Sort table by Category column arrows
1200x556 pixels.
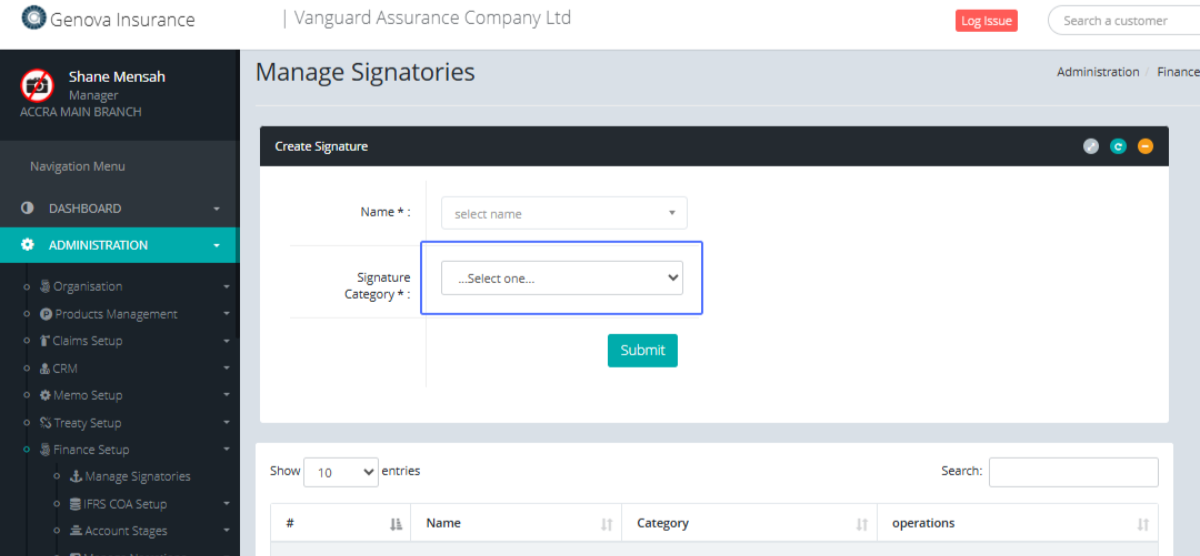point(862,524)
